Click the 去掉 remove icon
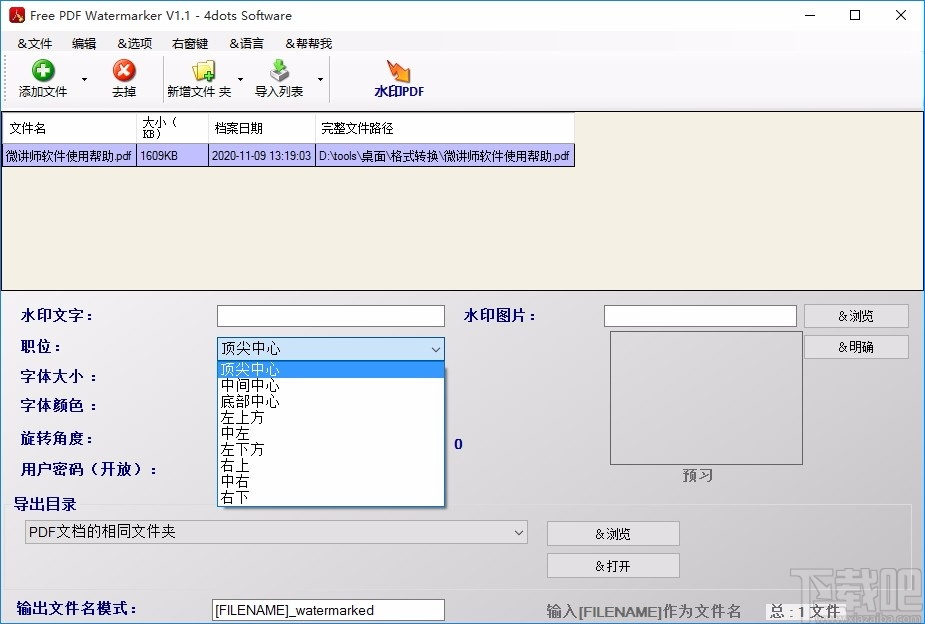The image size is (925, 624). coord(124,71)
